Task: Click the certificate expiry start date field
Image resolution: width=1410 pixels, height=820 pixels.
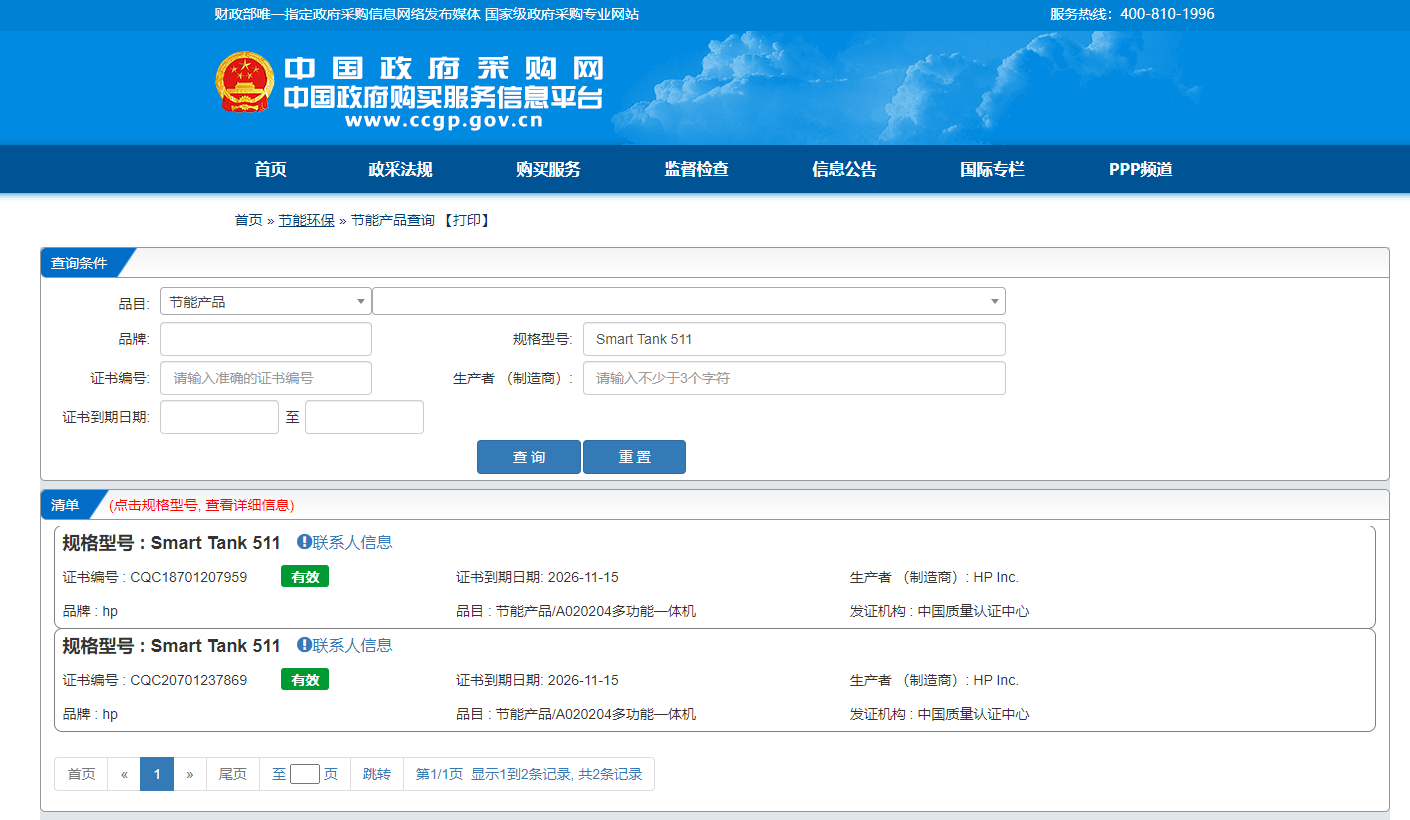Action: (219, 417)
